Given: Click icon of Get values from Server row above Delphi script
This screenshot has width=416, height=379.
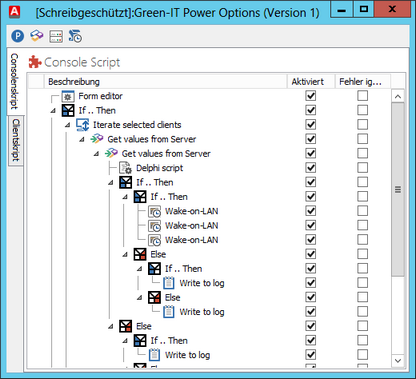Looking at the screenshot, I should 111,154.
